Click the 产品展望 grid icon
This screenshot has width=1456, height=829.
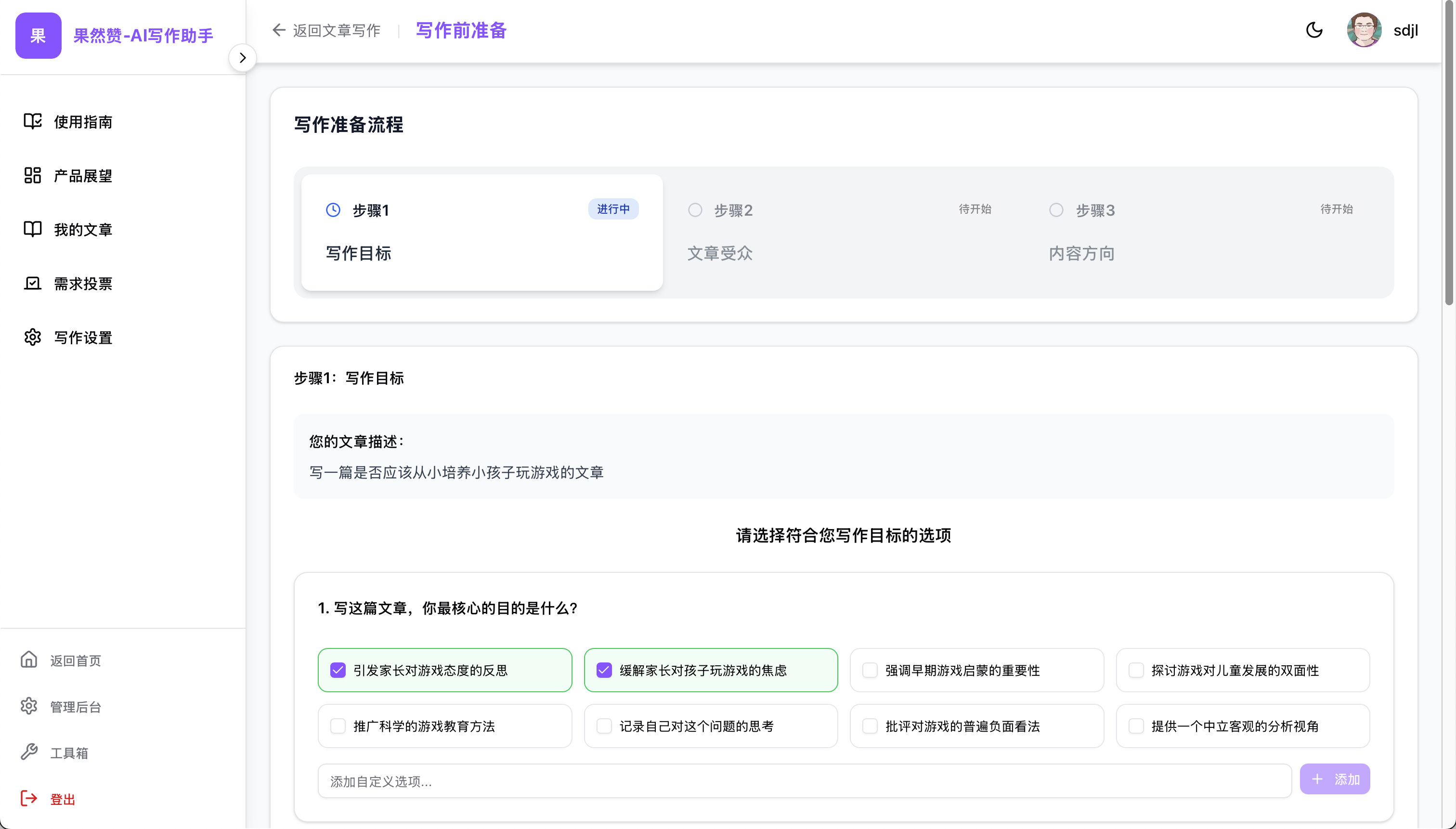pyautogui.click(x=32, y=175)
